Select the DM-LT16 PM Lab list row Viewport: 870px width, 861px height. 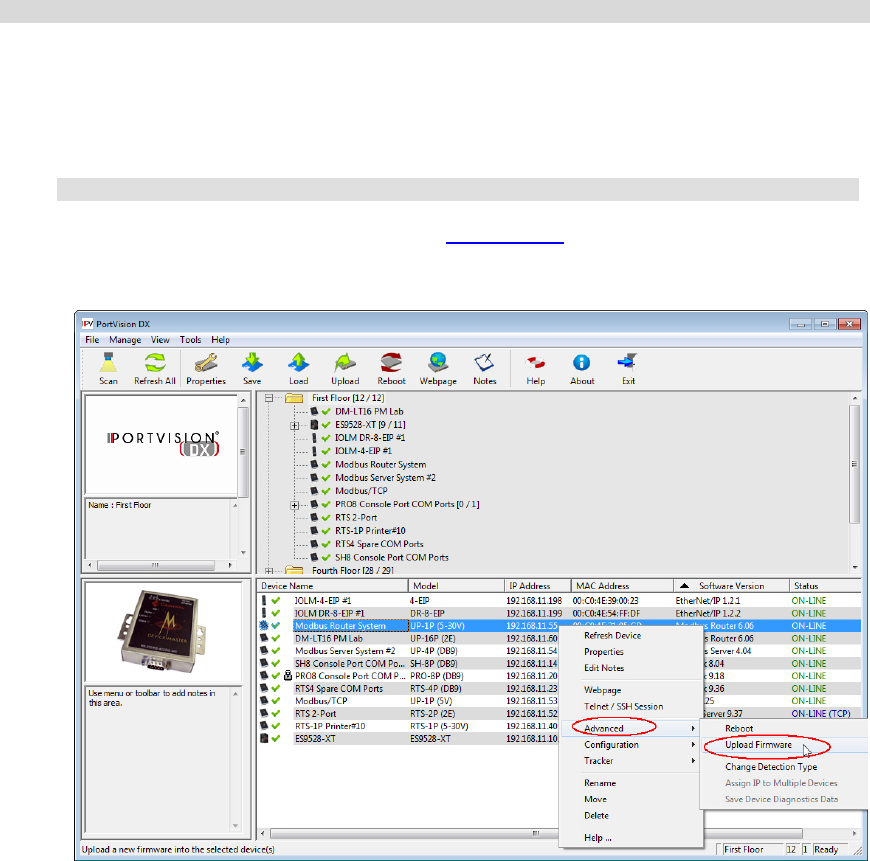pyautogui.click(x=559, y=638)
